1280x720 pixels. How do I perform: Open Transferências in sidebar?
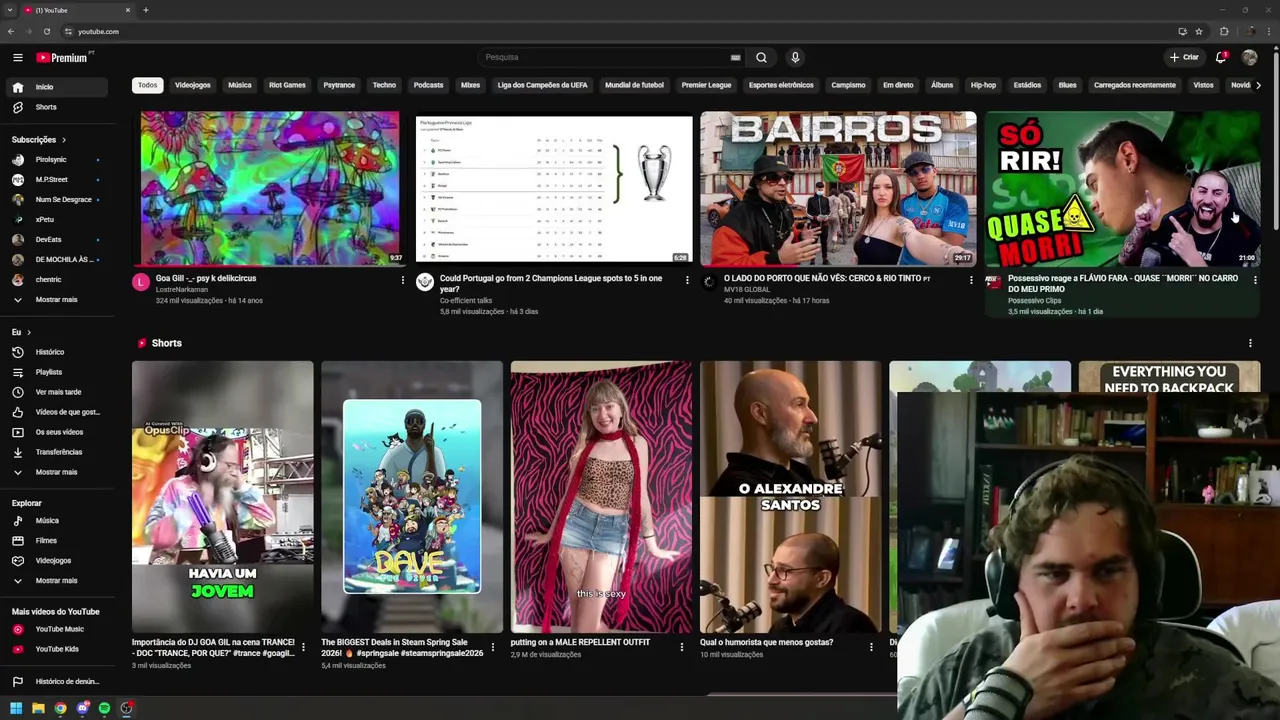point(56,452)
